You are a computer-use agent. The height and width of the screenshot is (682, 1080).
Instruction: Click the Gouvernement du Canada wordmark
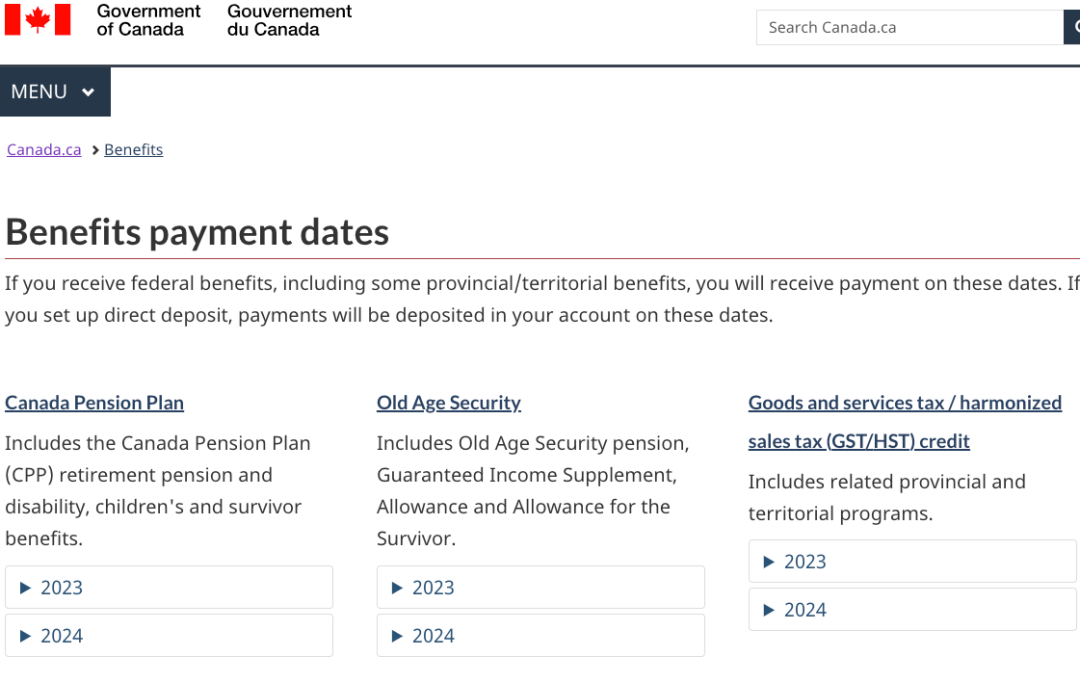tap(289, 20)
